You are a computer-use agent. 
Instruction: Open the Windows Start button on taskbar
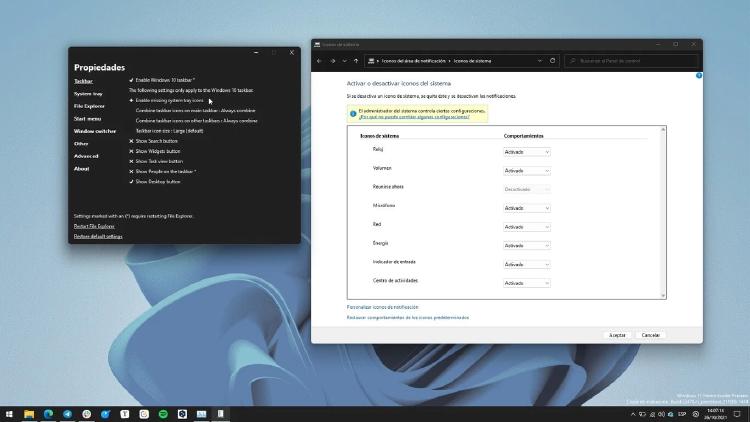point(9,413)
